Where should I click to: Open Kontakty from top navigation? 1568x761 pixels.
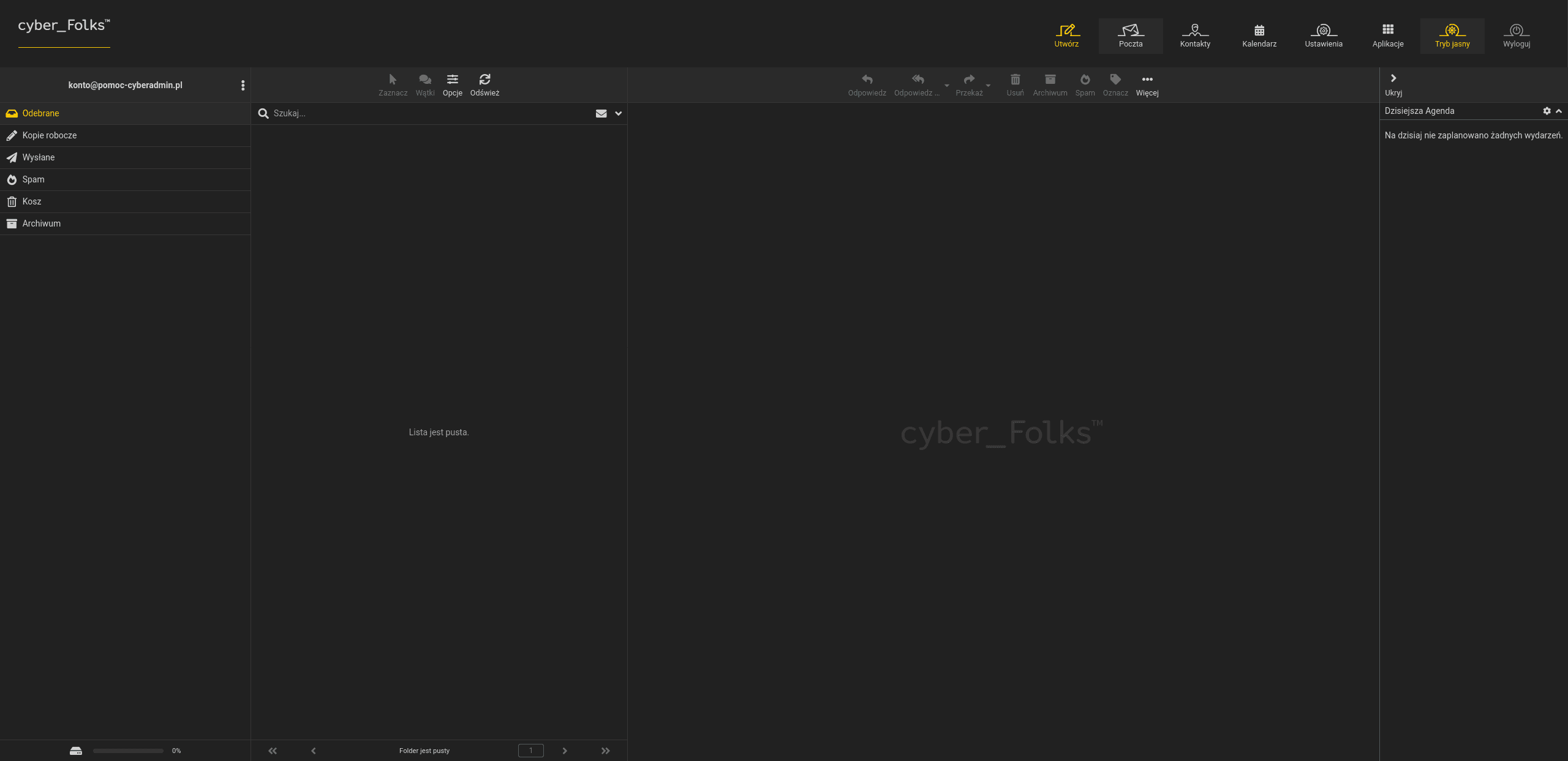tap(1195, 36)
